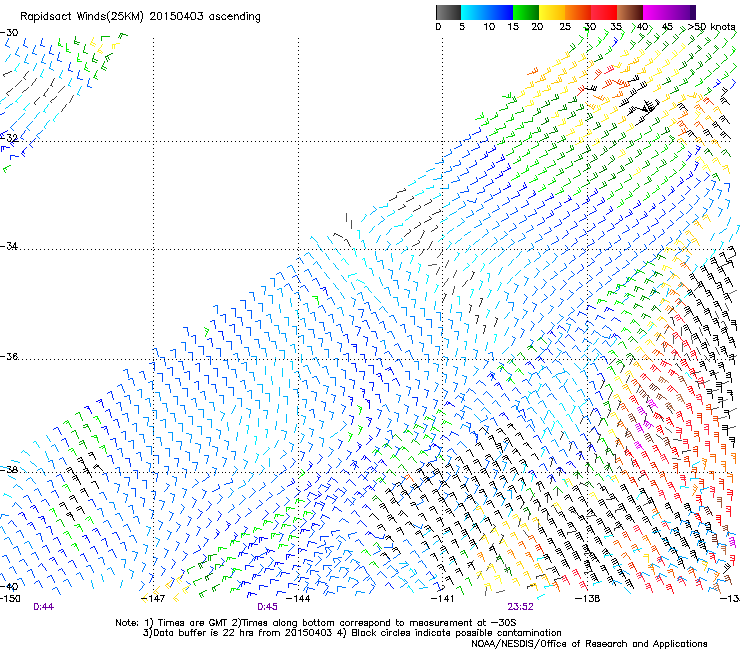Click the -144 longitude axis label

pos(298,599)
